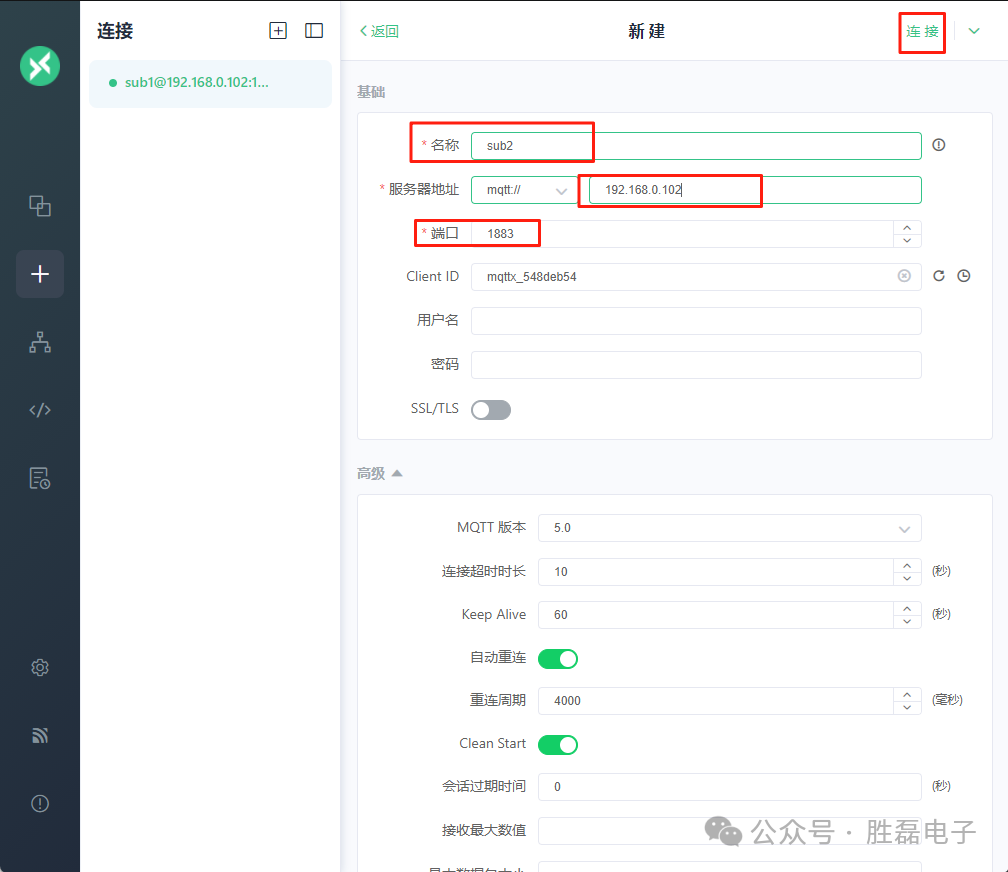Collapse the 高级 section
The width and height of the screenshot is (1008, 872).
coord(379,473)
